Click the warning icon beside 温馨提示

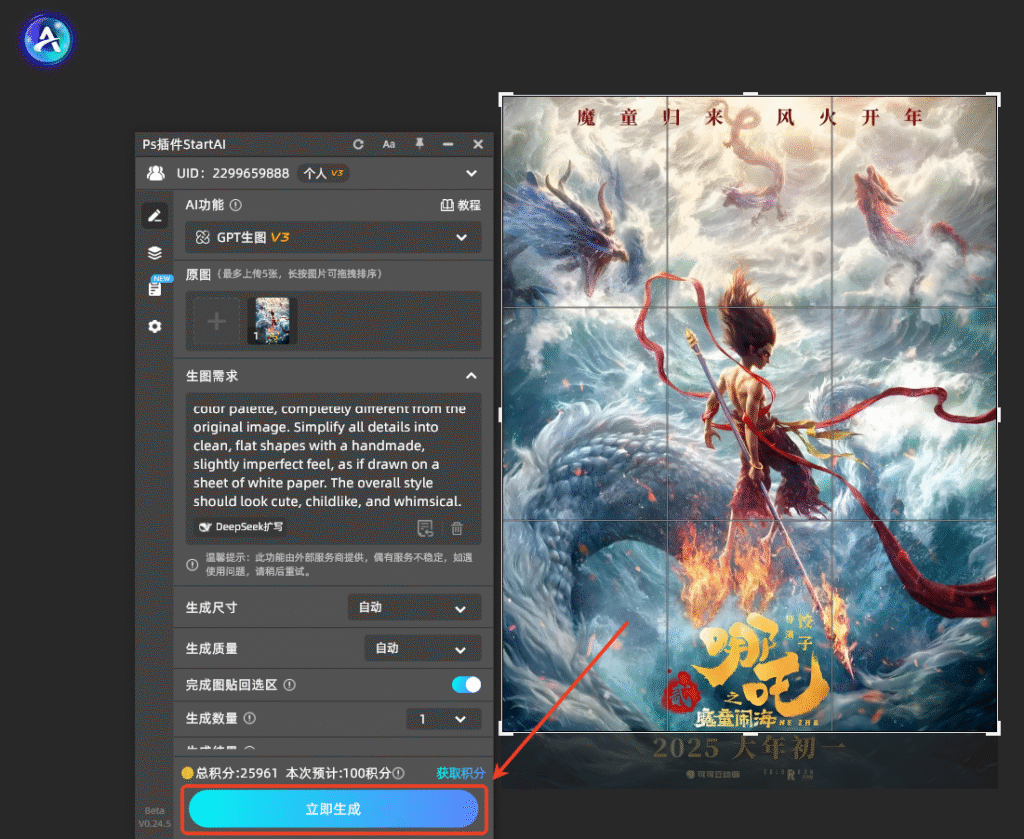[192, 565]
